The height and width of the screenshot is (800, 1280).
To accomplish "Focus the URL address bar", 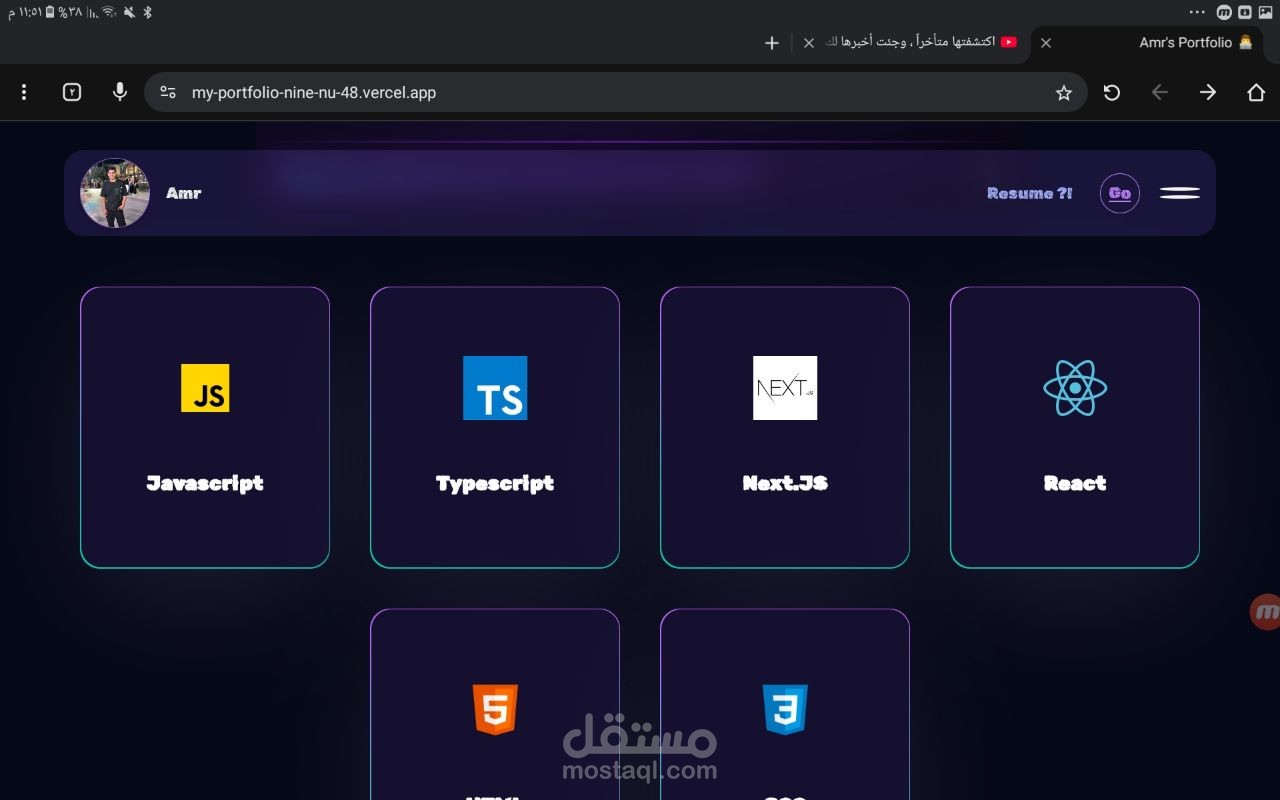I will coord(616,92).
